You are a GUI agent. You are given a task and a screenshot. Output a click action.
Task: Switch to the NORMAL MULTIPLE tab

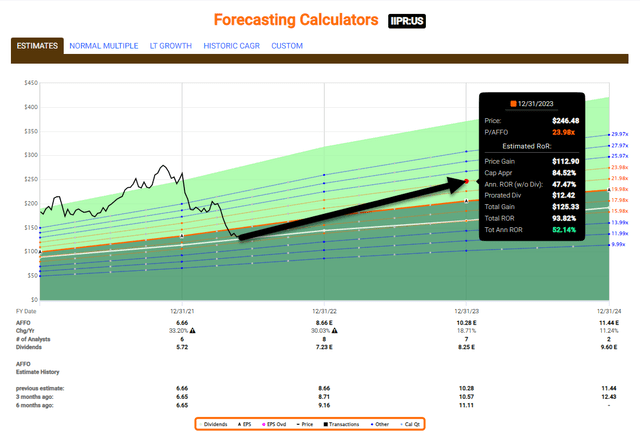[x=104, y=46]
